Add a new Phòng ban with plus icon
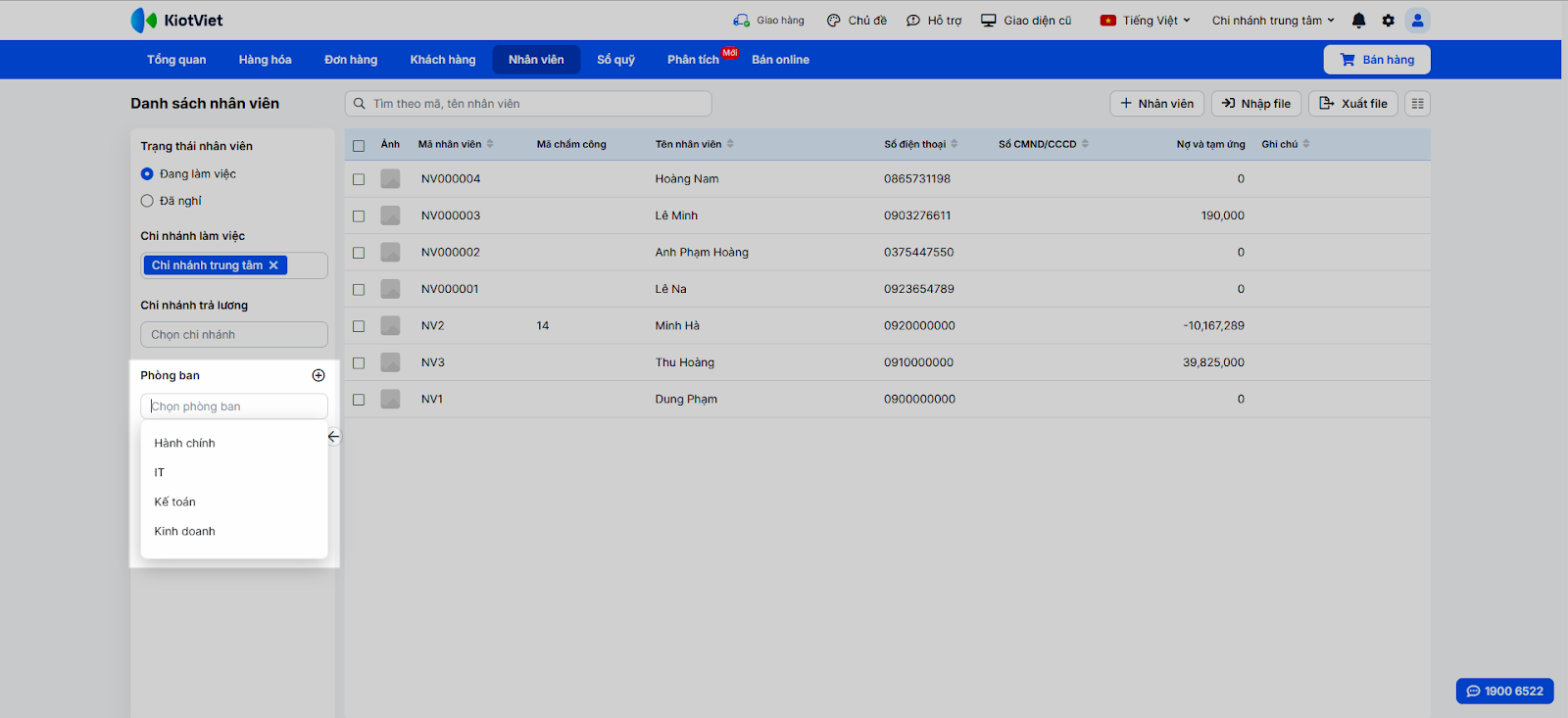Image resolution: width=1568 pixels, height=718 pixels. click(x=318, y=375)
